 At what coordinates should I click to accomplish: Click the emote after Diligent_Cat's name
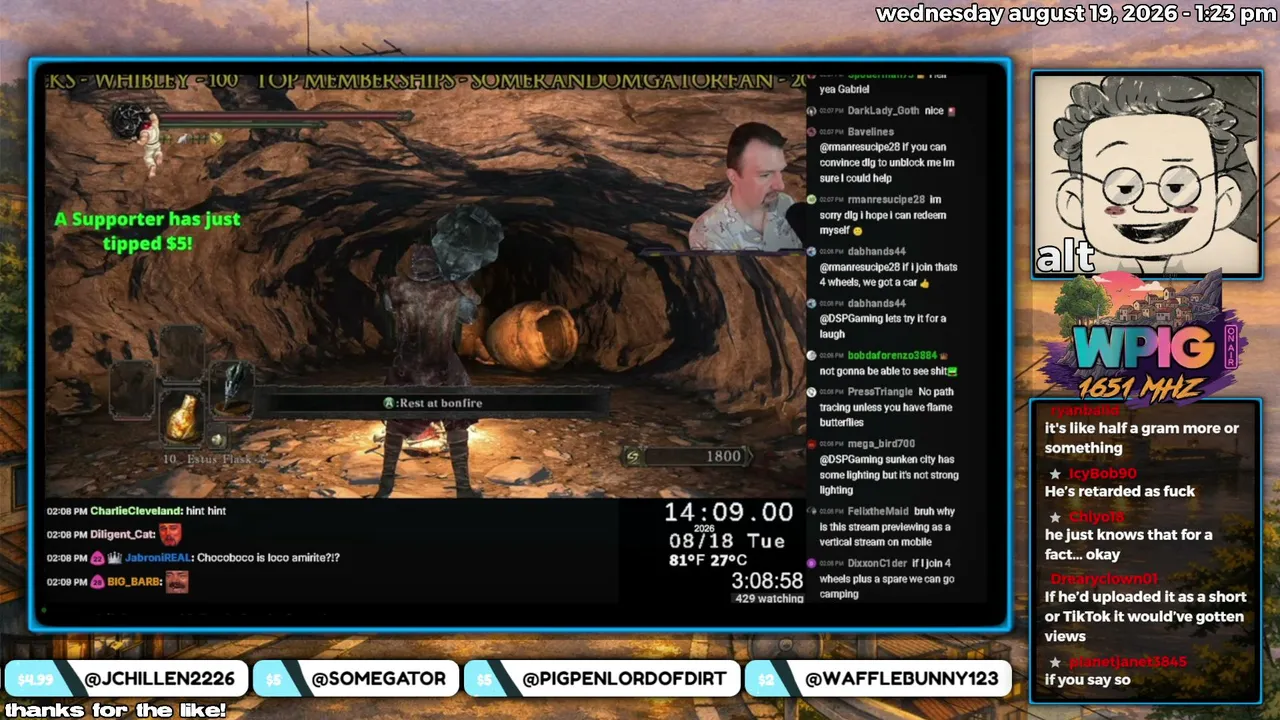(x=170, y=534)
